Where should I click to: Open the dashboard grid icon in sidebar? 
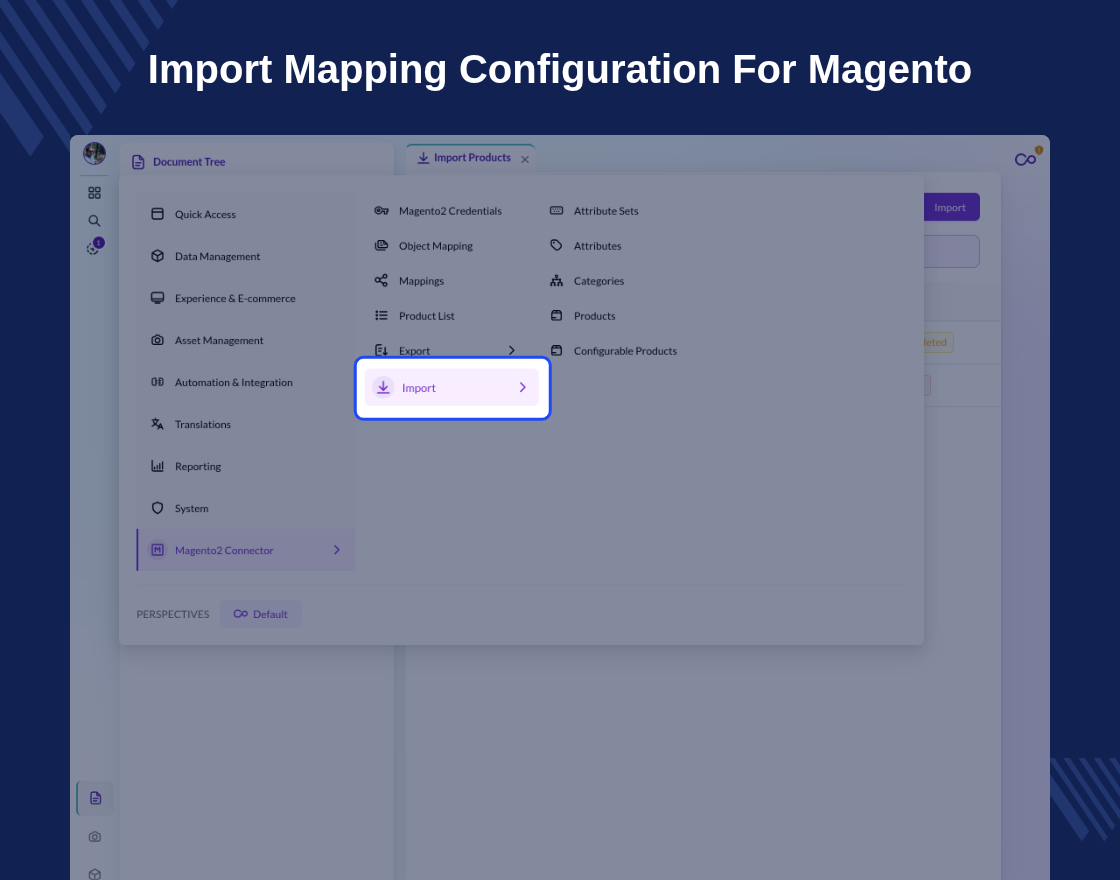coord(94,193)
